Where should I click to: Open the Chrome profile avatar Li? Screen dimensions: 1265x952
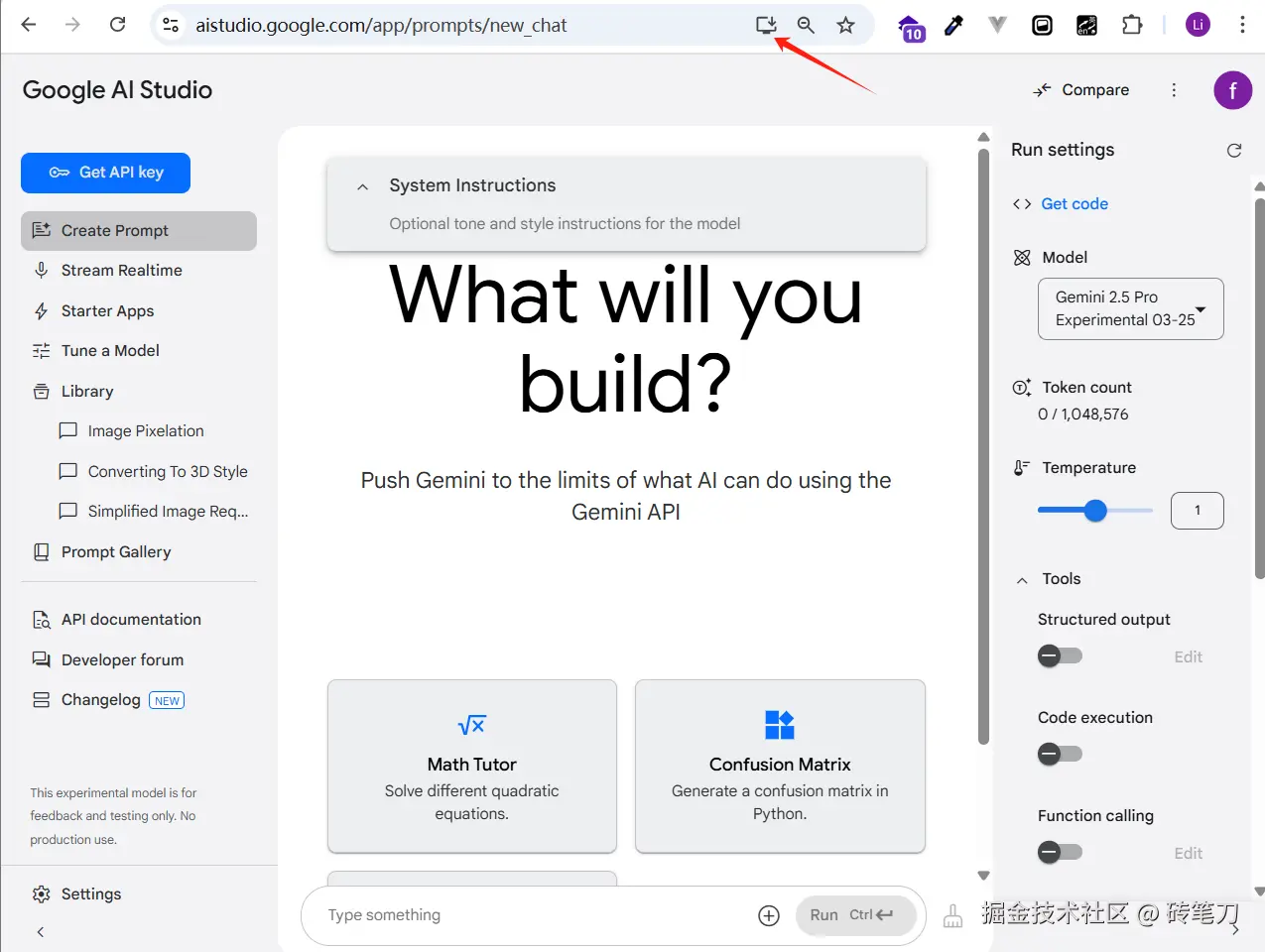point(1198,25)
